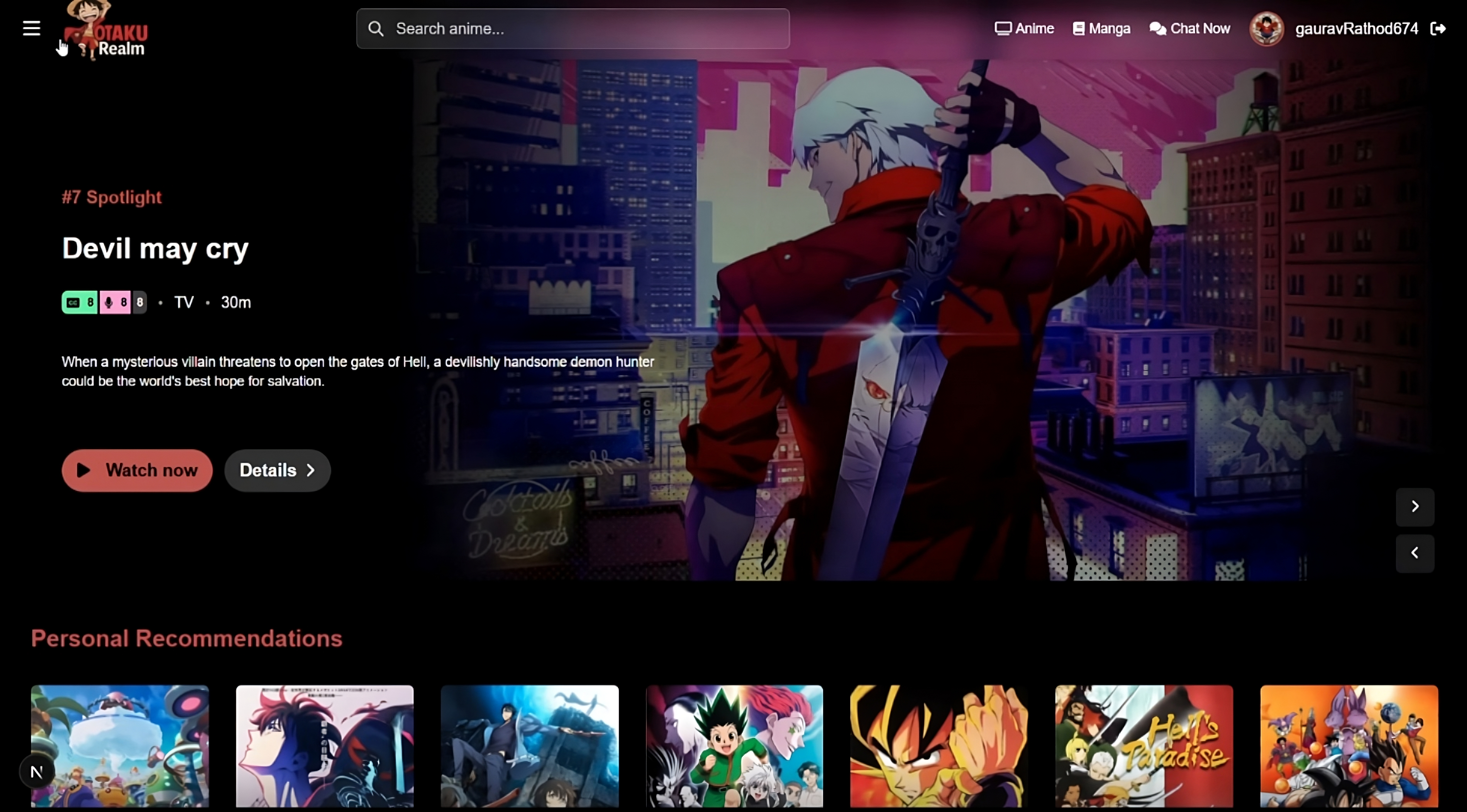Image resolution: width=1467 pixels, height=812 pixels.
Task: Open Chat Now
Action: pos(1190,29)
